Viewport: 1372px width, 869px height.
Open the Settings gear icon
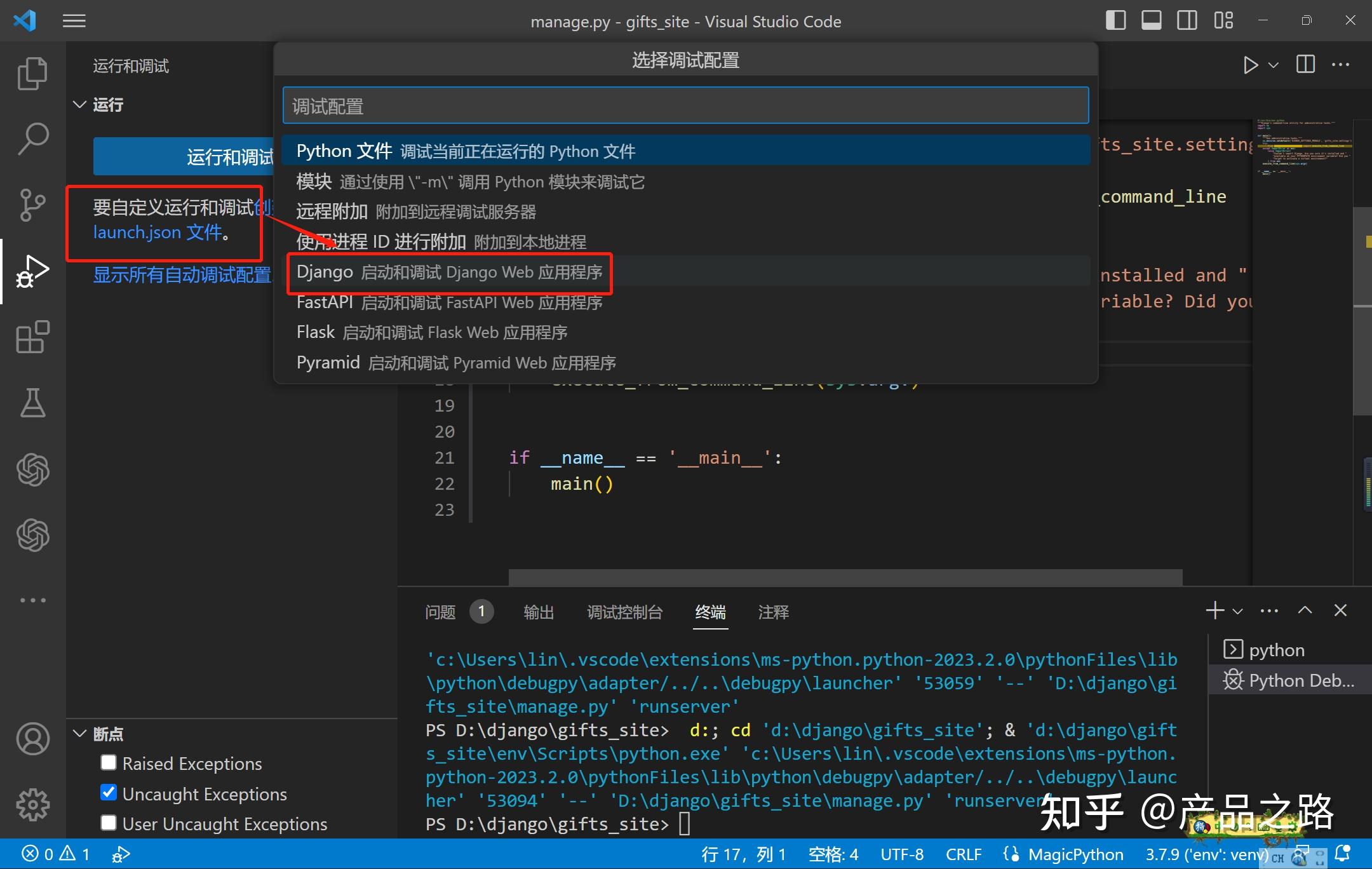[x=33, y=804]
